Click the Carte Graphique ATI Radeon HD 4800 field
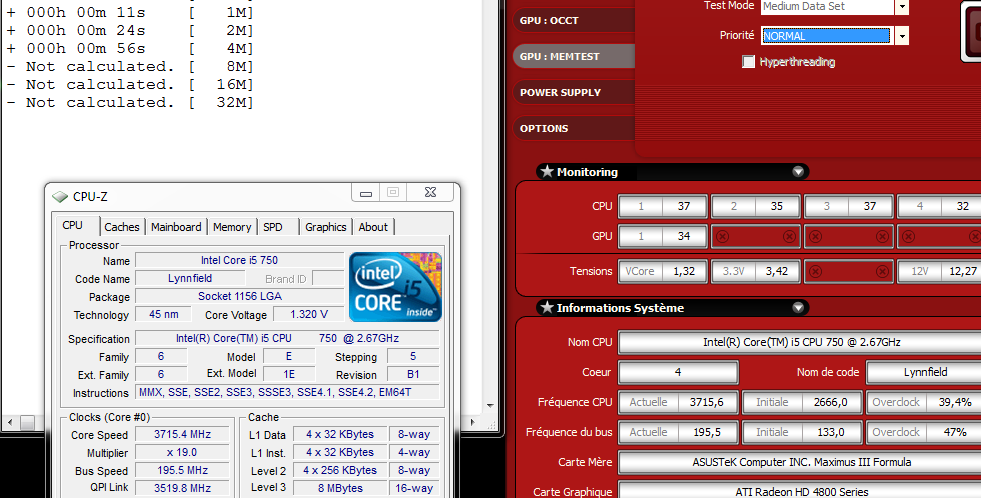The image size is (981, 498). pos(800,492)
